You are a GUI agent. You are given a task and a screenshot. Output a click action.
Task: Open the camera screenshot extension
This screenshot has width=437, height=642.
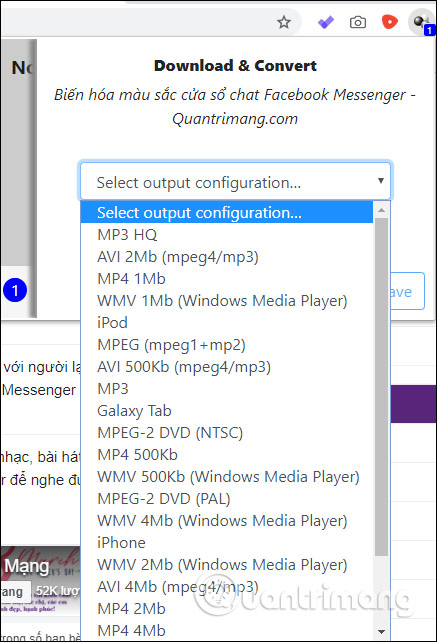pos(358,22)
